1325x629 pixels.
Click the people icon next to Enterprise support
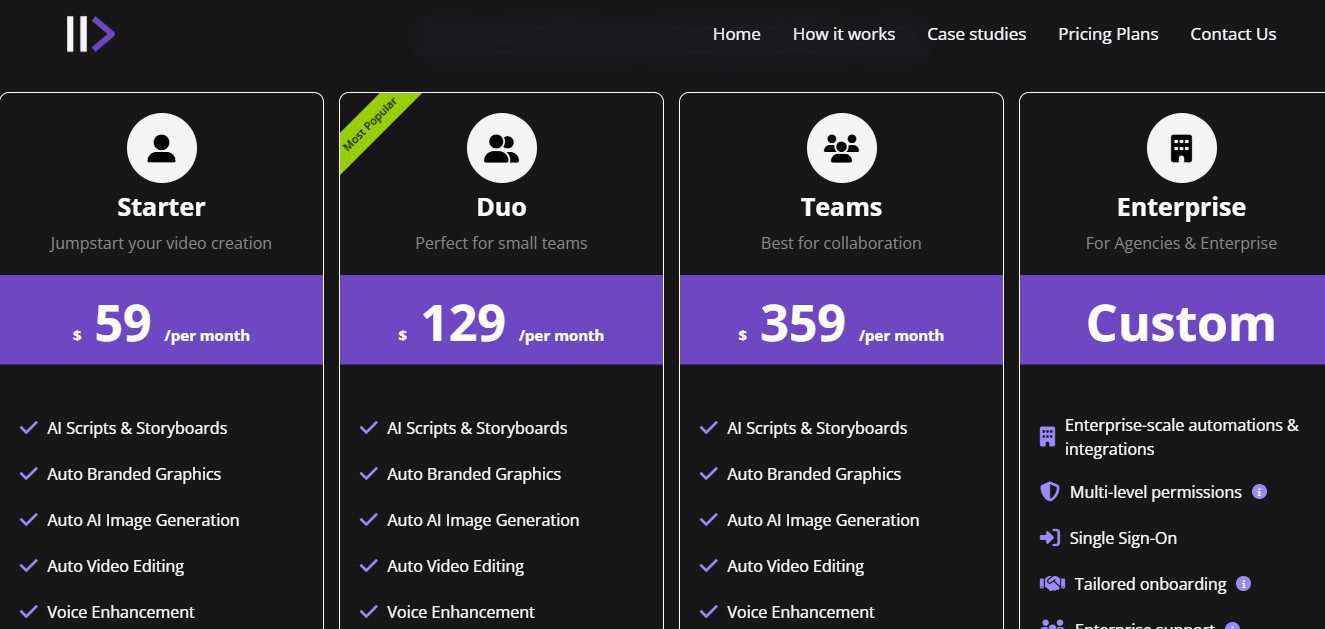coord(1051,624)
